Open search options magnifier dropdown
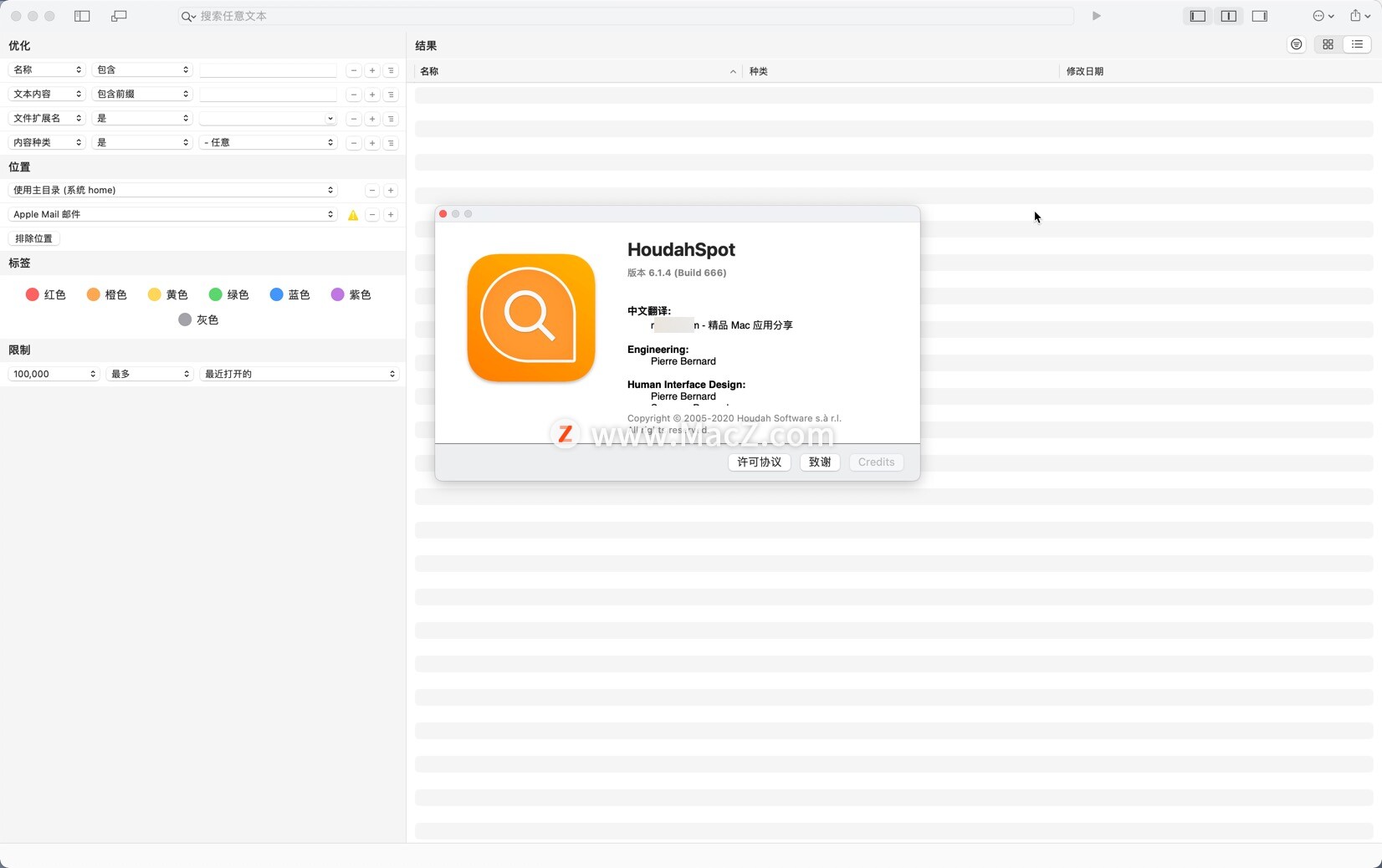The height and width of the screenshot is (868, 1382). (188, 16)
